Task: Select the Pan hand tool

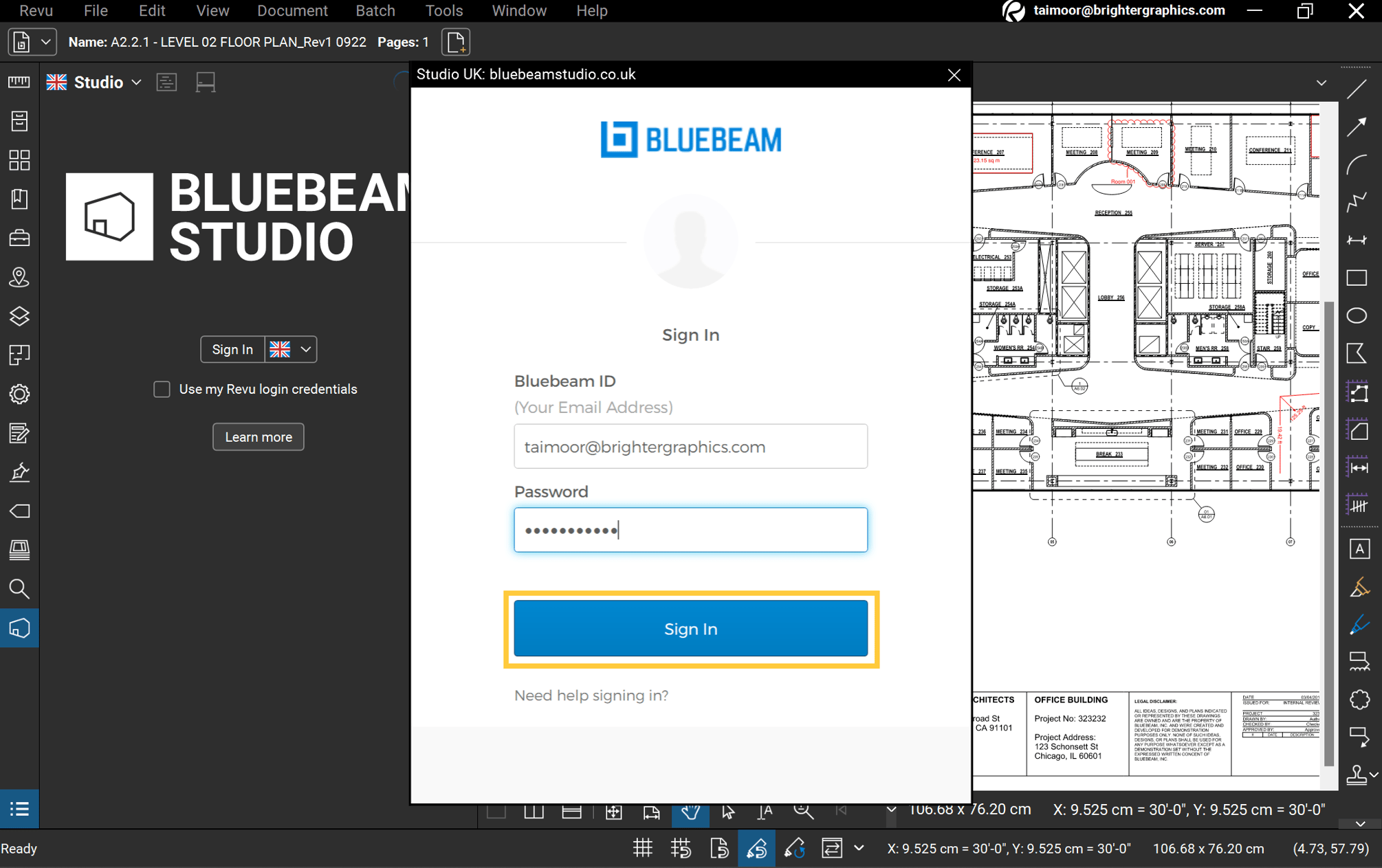Action: click(x=690, y=811)
